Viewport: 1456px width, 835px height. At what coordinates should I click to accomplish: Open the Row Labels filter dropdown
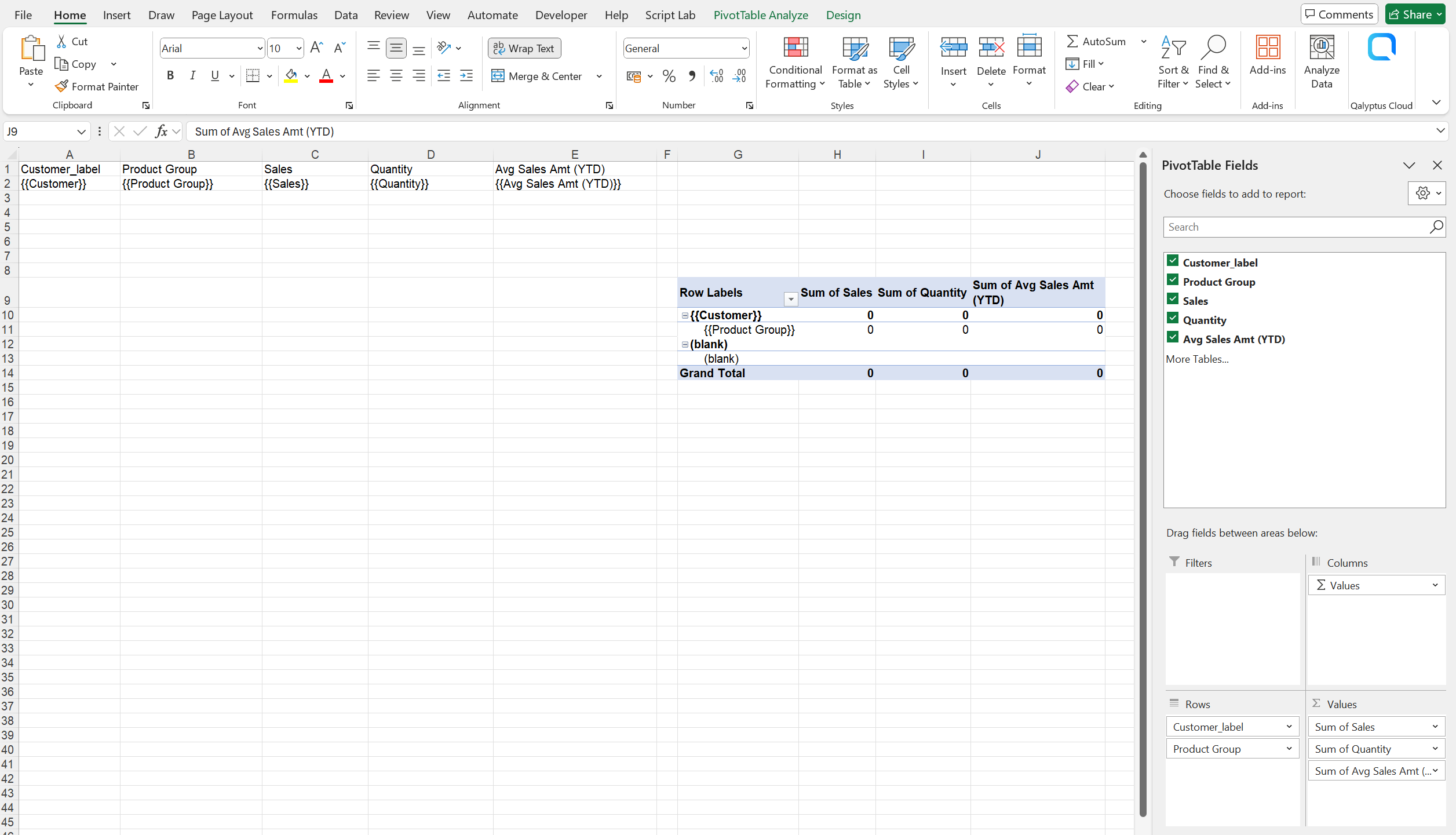790,299
